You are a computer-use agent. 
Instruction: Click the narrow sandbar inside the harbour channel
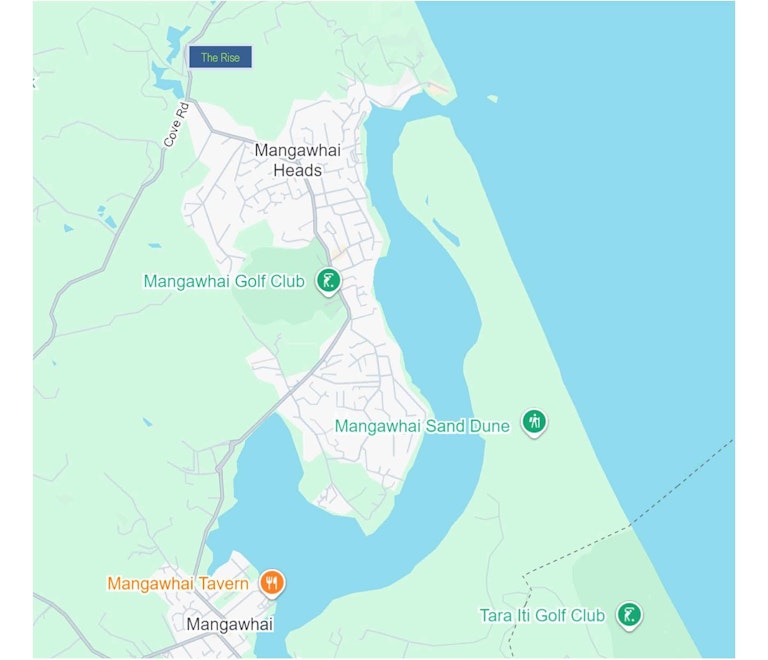click(446, 232)
